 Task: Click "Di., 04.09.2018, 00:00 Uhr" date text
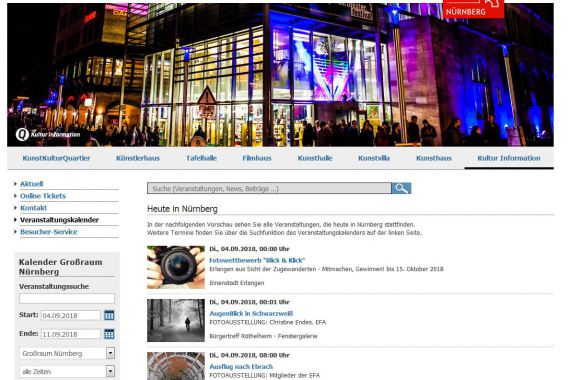point(249,249)
